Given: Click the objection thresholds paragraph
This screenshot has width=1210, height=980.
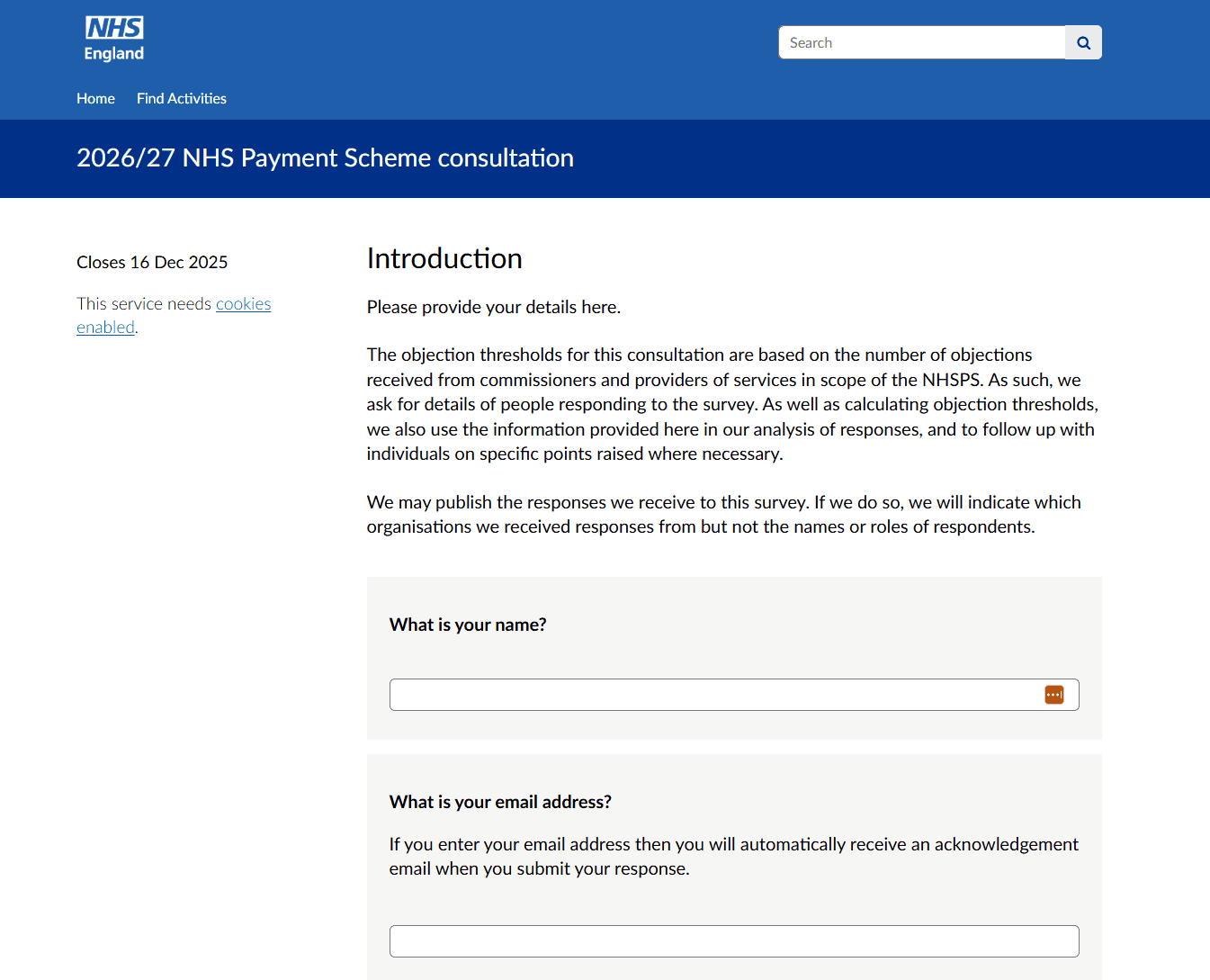Looking at the screenshot, I should pos(731,404).
